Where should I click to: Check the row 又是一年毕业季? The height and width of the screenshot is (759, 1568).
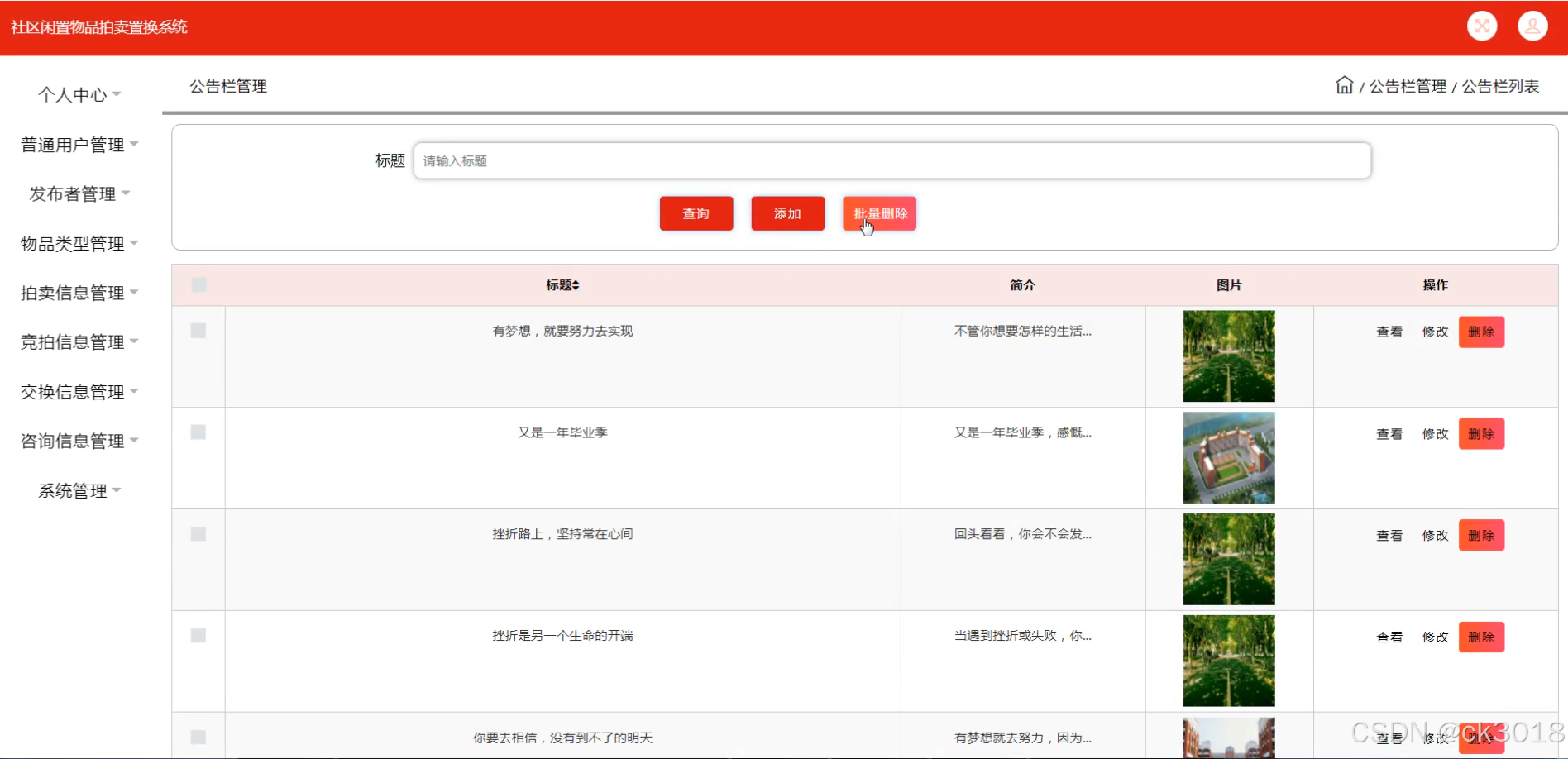pyautogui.click(x=198, y=432)
